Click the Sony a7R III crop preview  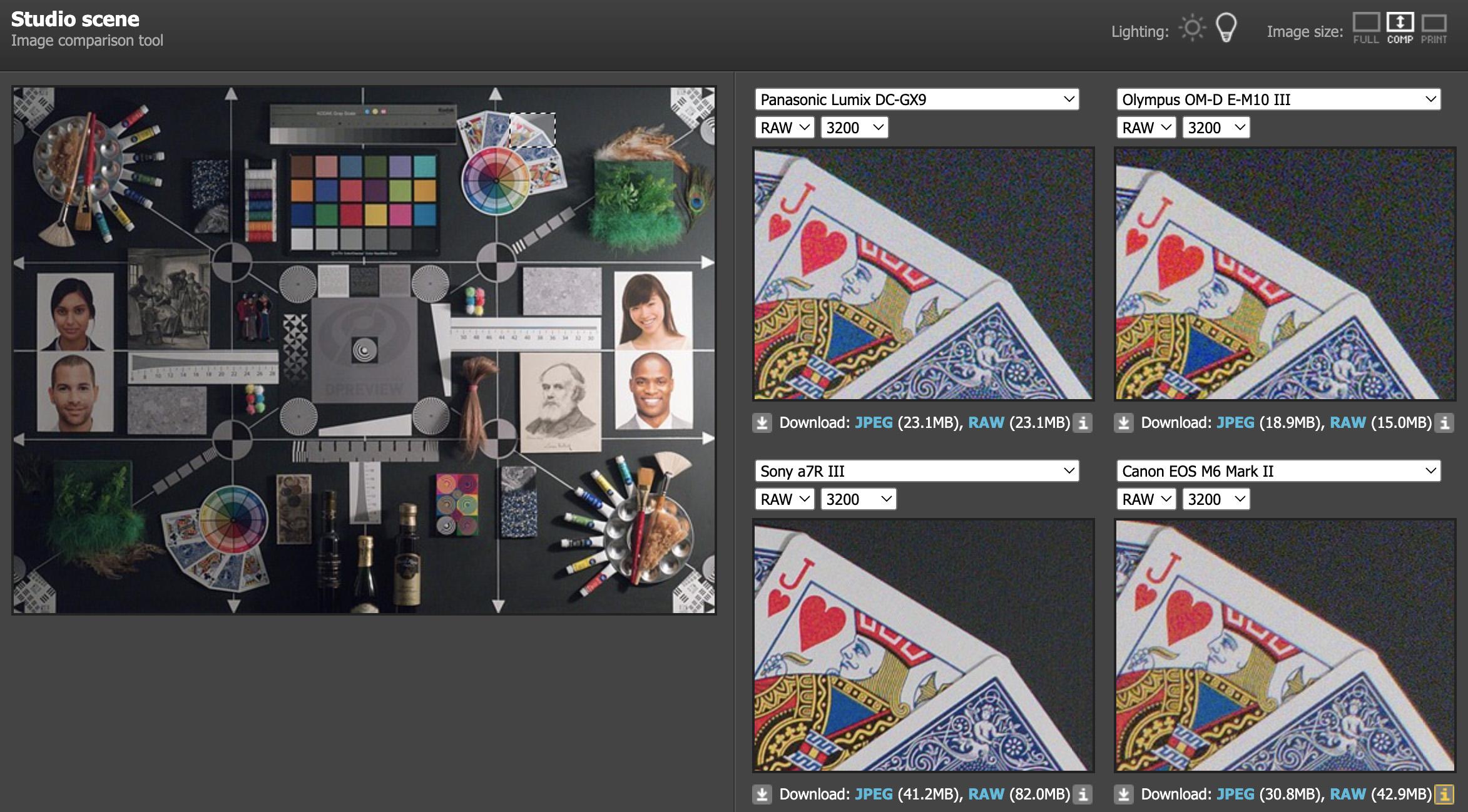924,646
